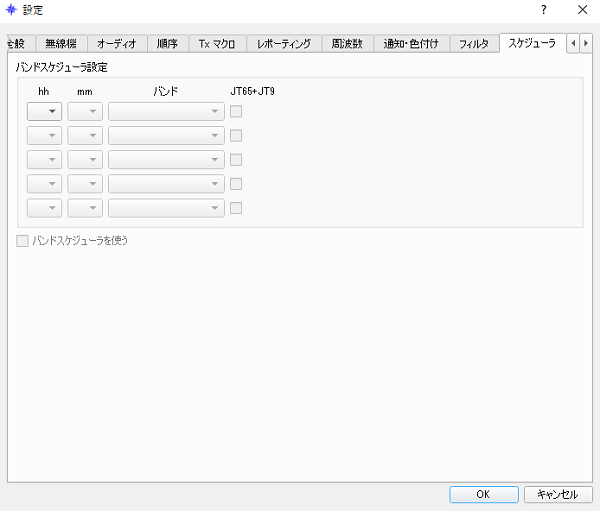
Task: Toggle JT65+JT9 checkbox in third row
Action: pos(236,160)
